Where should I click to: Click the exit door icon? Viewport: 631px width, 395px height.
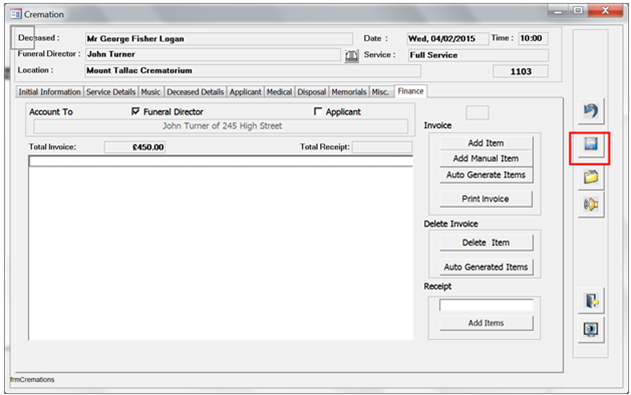click(591, 300)
